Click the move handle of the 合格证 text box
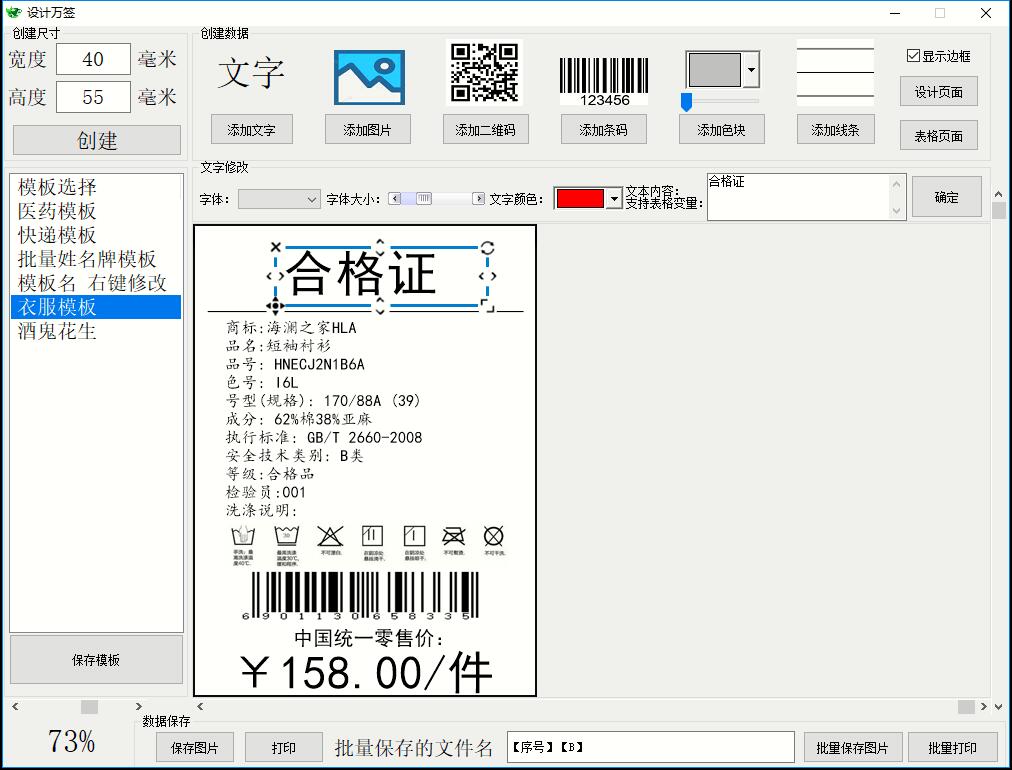Screen dimensions: 1012x770 pos(275,306)
